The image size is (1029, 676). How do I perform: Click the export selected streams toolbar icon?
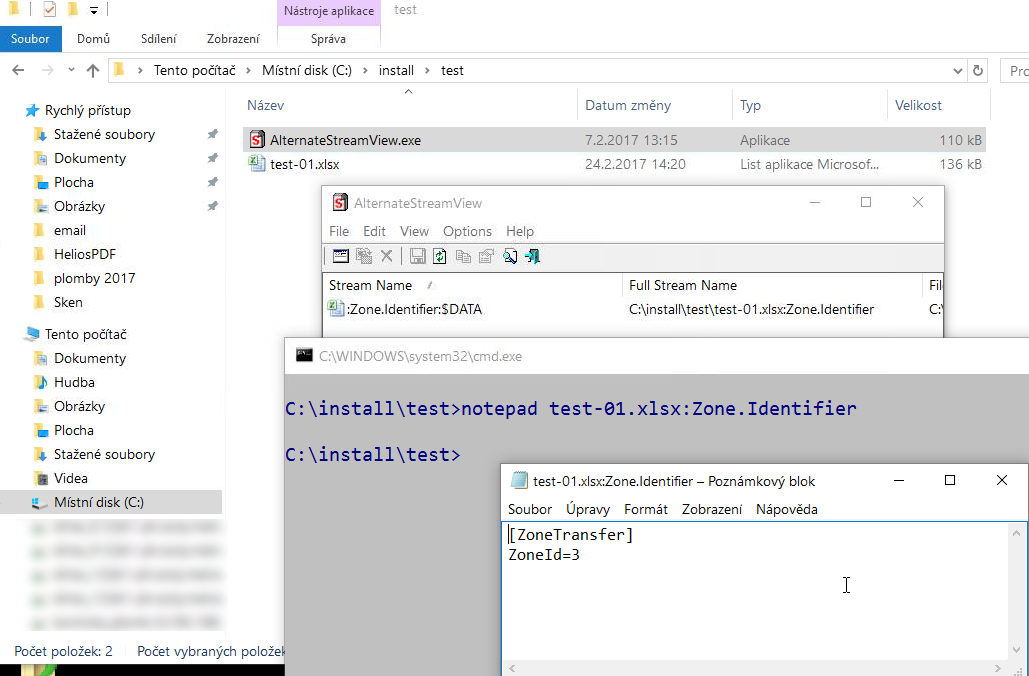364,256
